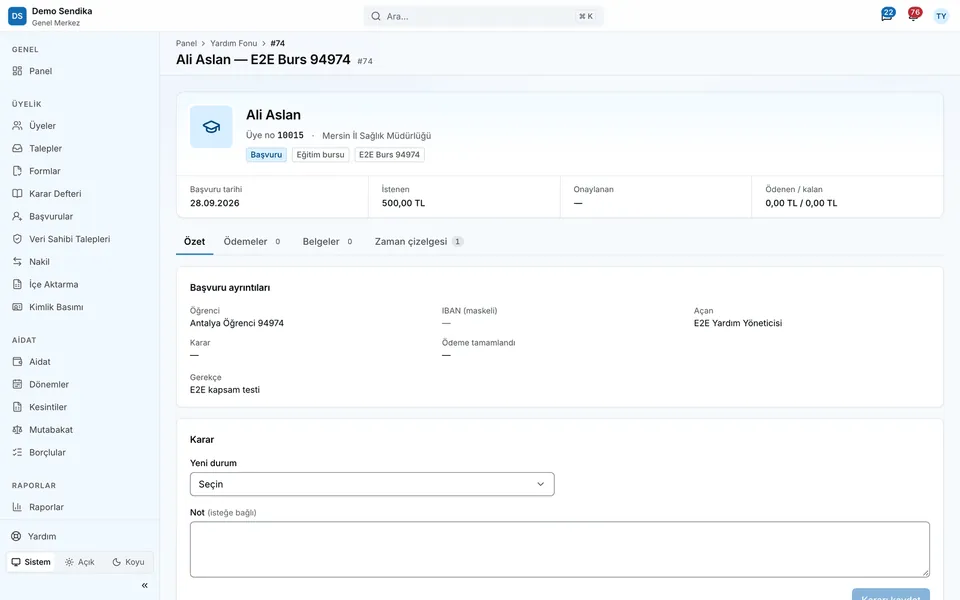Collapse the sidebar with double chevron
The width and height of the screenshot is (960, 600).
pyautogui.click(x=144, y=585)
